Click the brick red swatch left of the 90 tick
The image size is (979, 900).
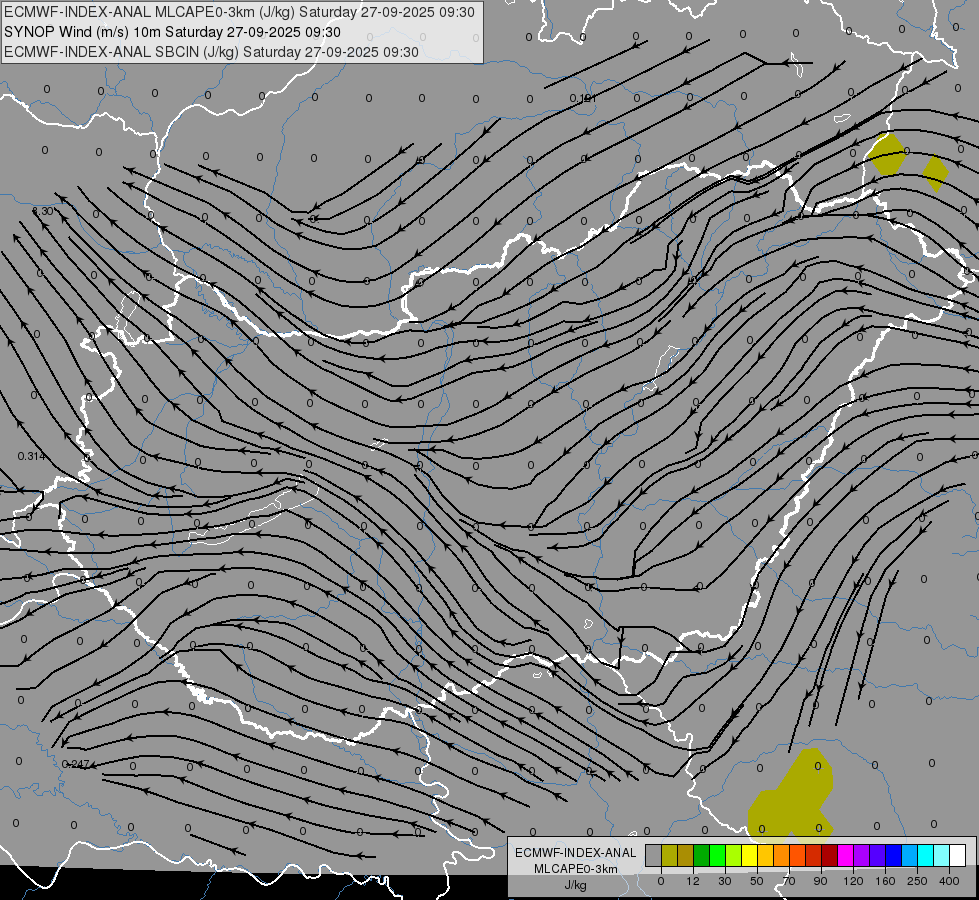[814, 855]
